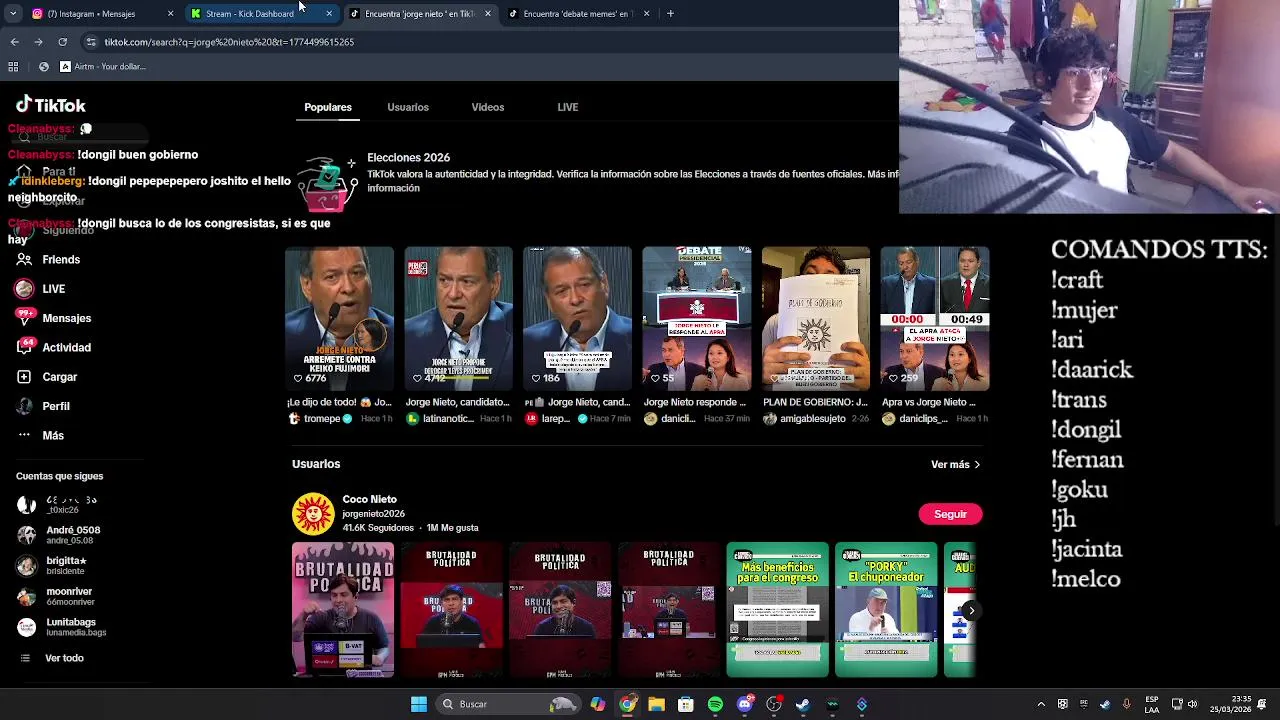Open Mensajes in TikTok sidebar
Screen dimensions: 1280x720
(53, 318)
